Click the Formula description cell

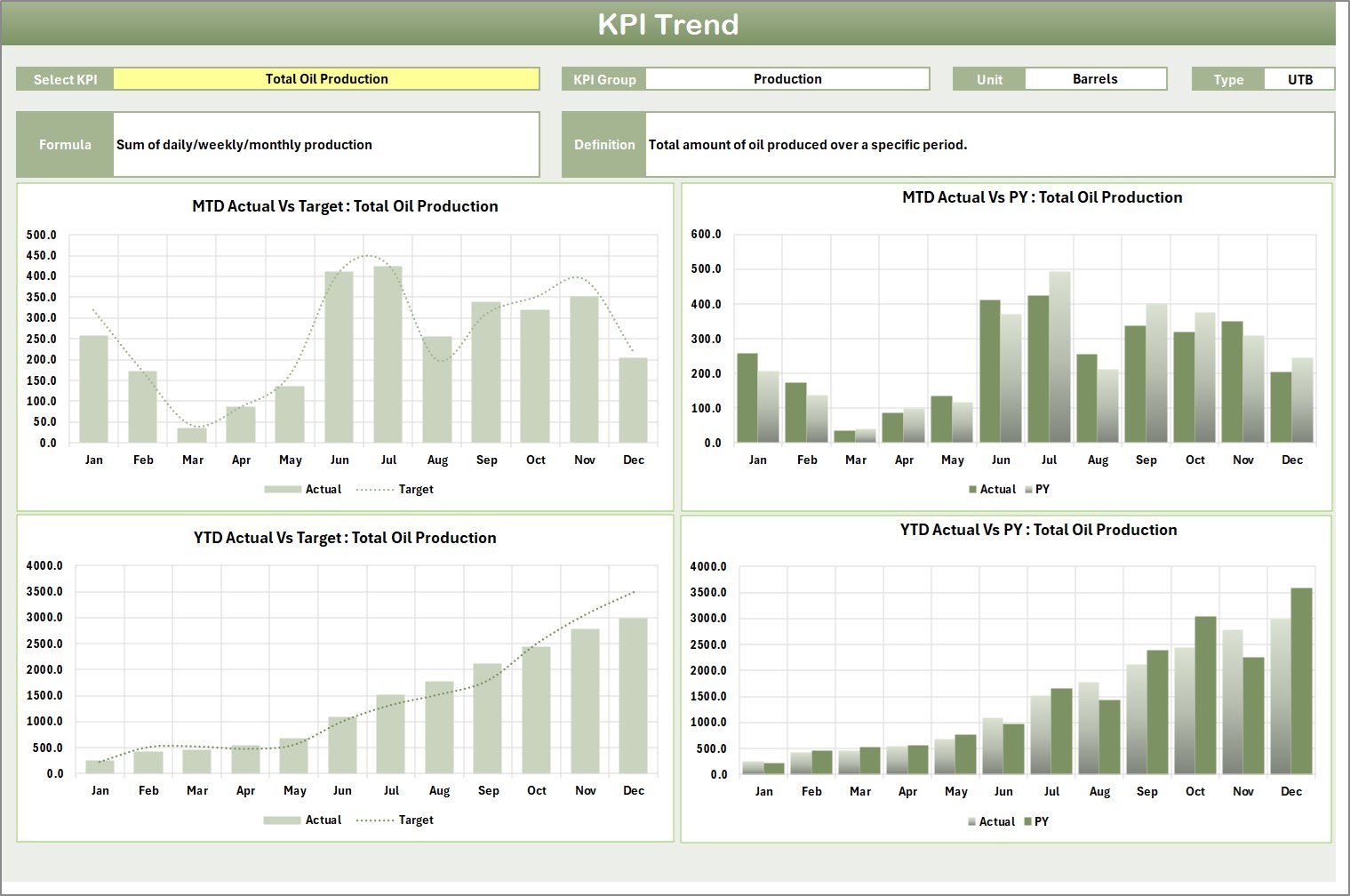325,144
